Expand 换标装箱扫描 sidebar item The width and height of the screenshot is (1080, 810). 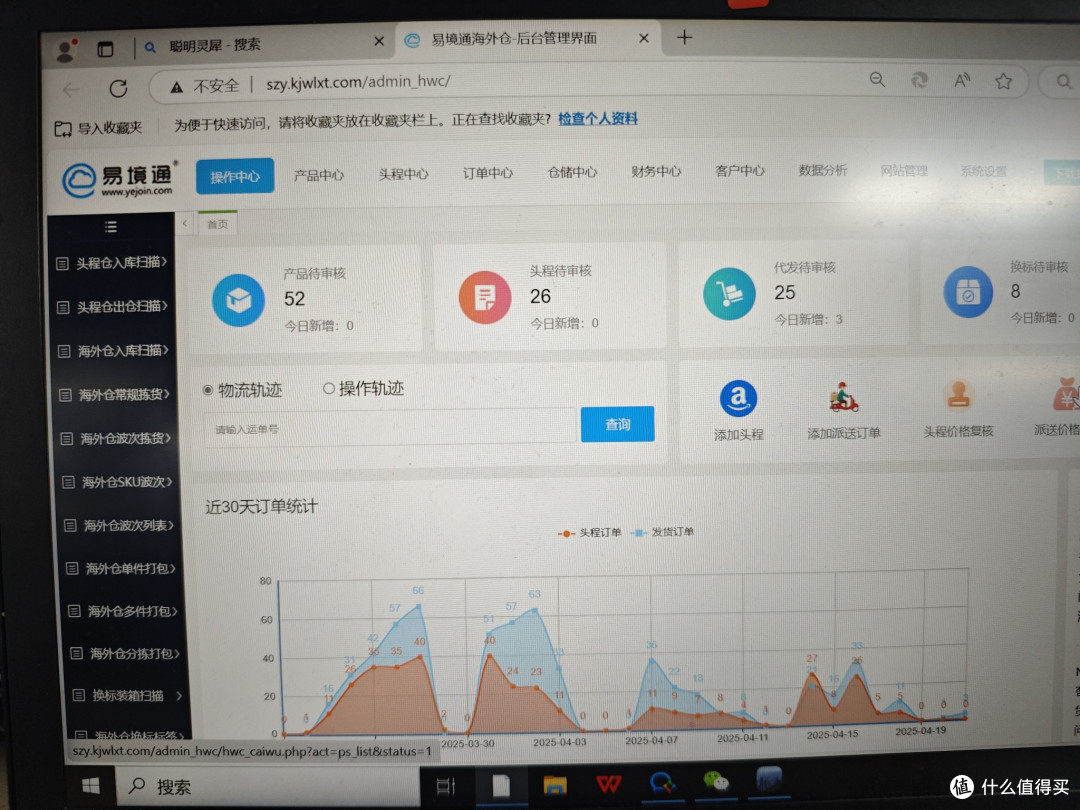pyautogui.click(x=129, y=695)
